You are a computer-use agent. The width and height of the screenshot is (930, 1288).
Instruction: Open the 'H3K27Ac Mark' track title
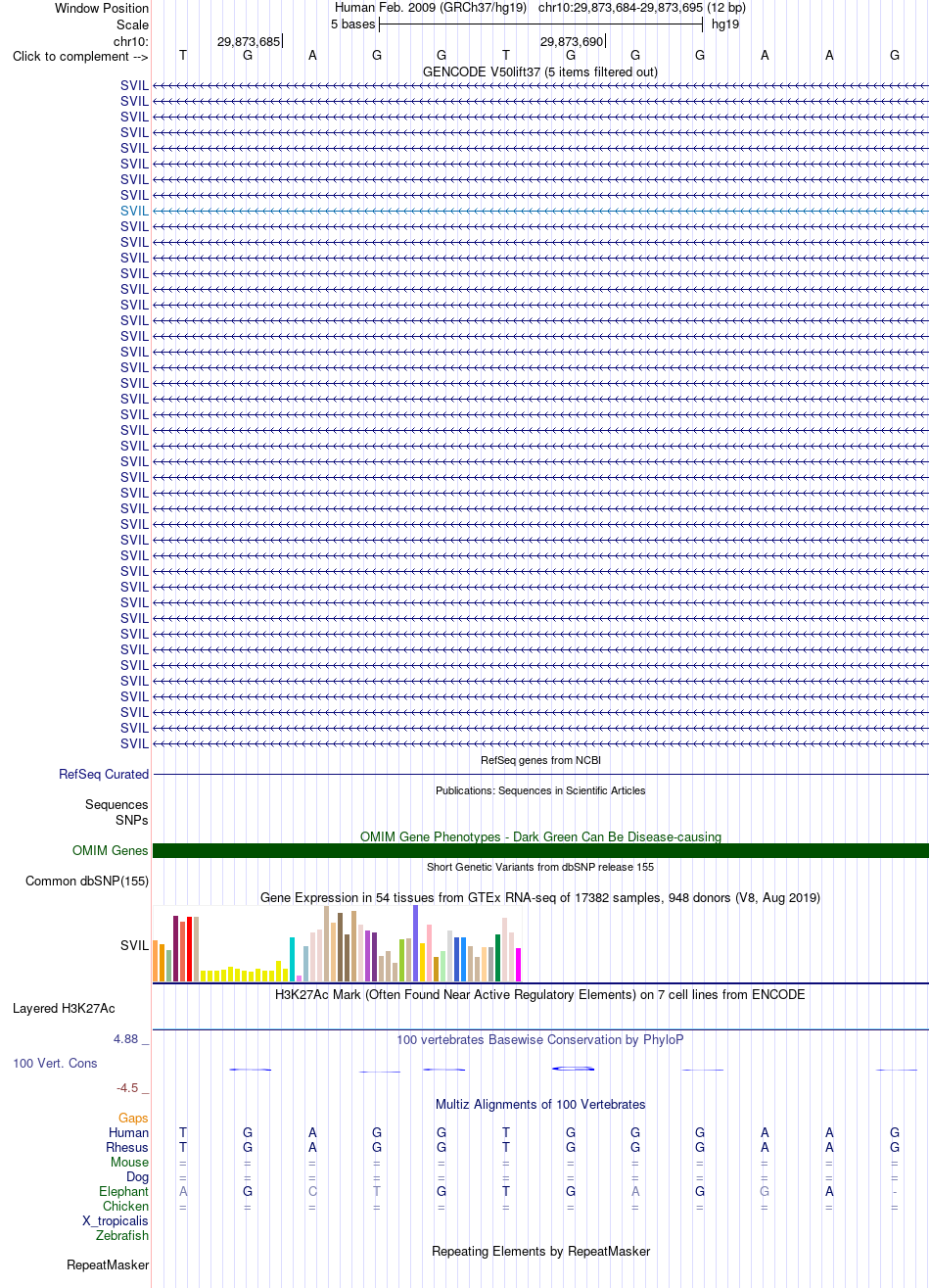540,994
